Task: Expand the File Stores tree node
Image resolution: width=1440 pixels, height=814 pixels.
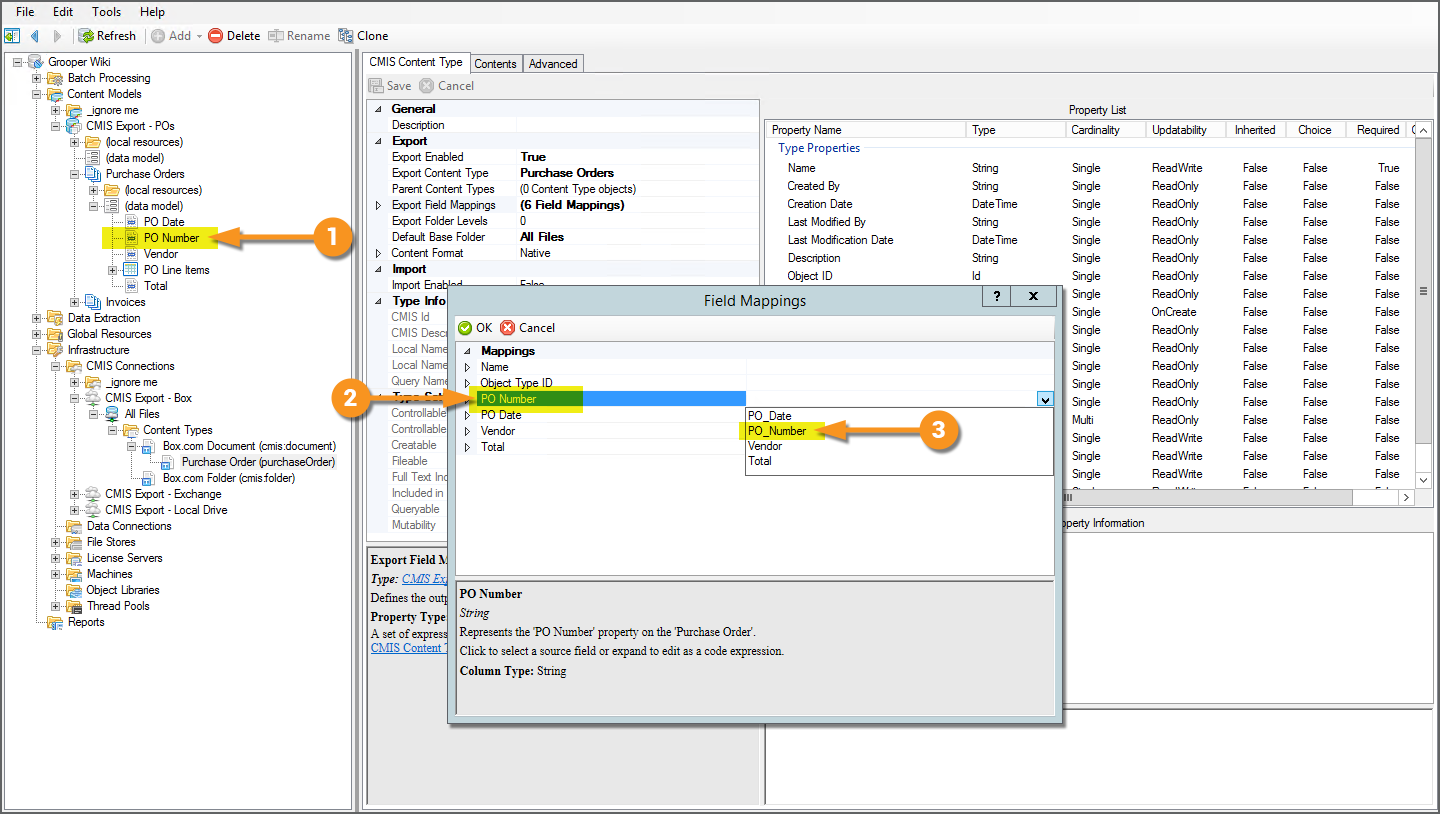Action: [x=56, y=542]
